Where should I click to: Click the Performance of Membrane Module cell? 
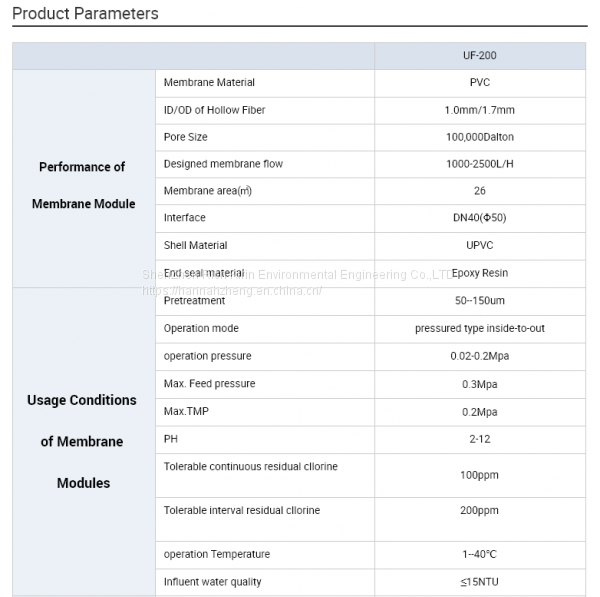83,185
